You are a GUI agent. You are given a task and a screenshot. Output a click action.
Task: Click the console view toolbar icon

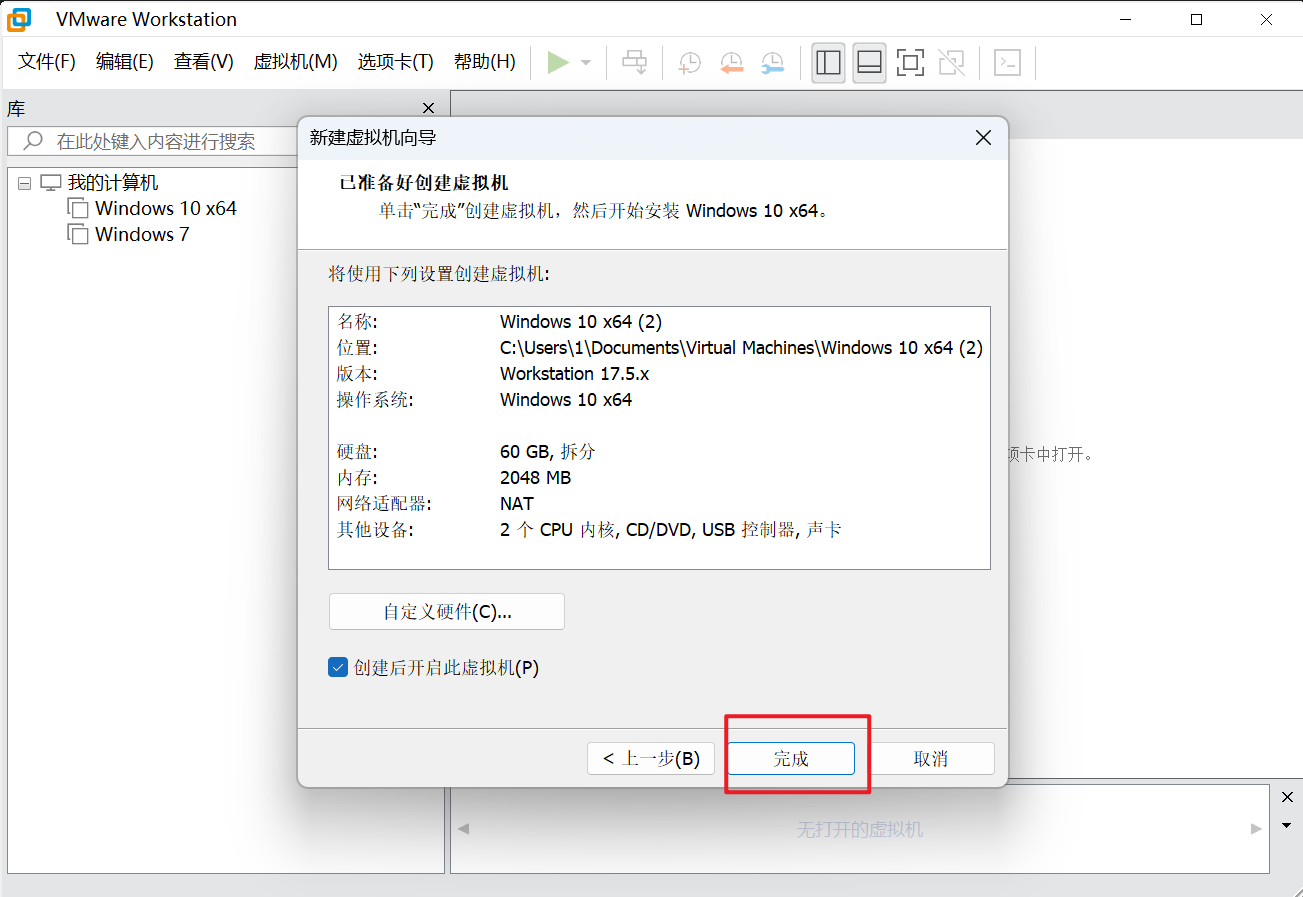(x=1007, y=62)
